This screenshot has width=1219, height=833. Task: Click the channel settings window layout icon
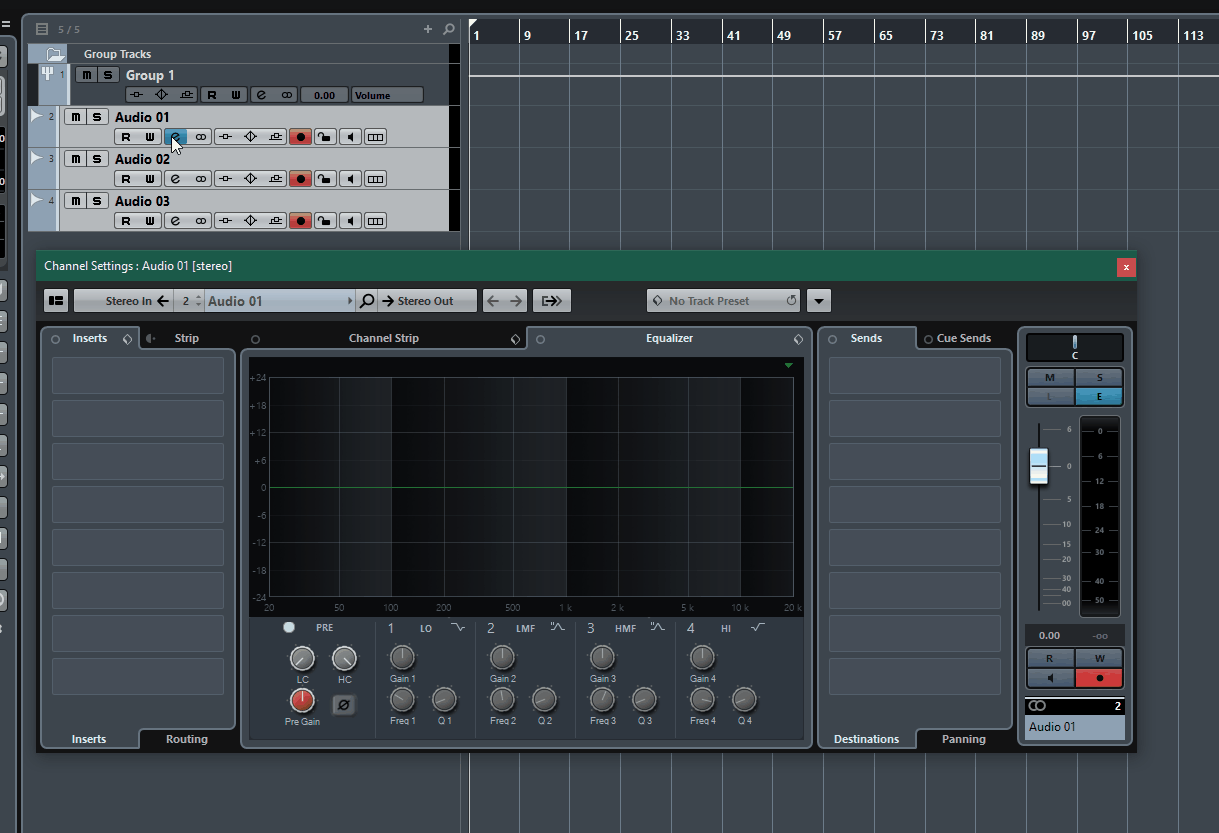(56, 301)
